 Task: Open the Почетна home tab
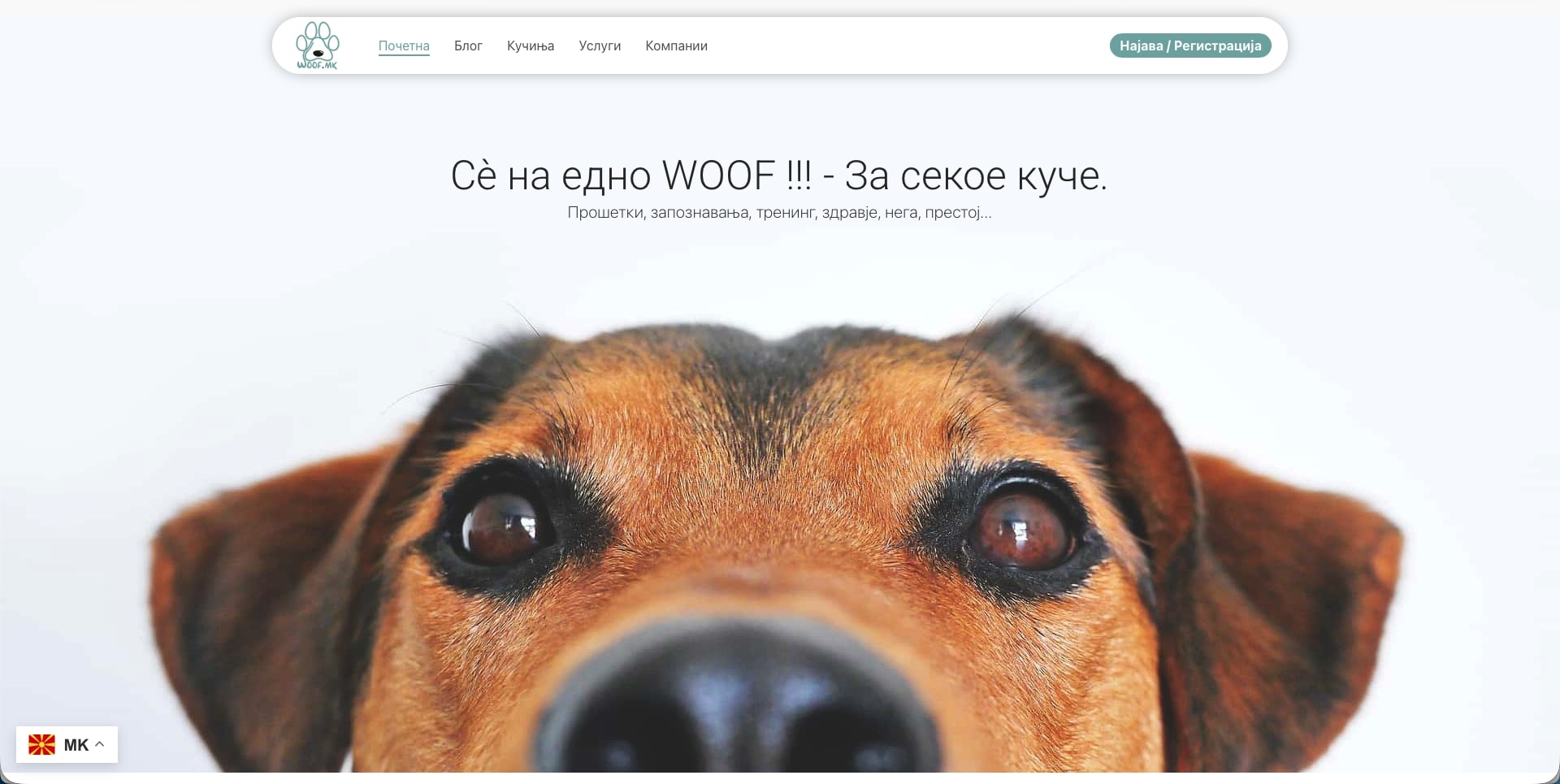[x=404, y=45]
